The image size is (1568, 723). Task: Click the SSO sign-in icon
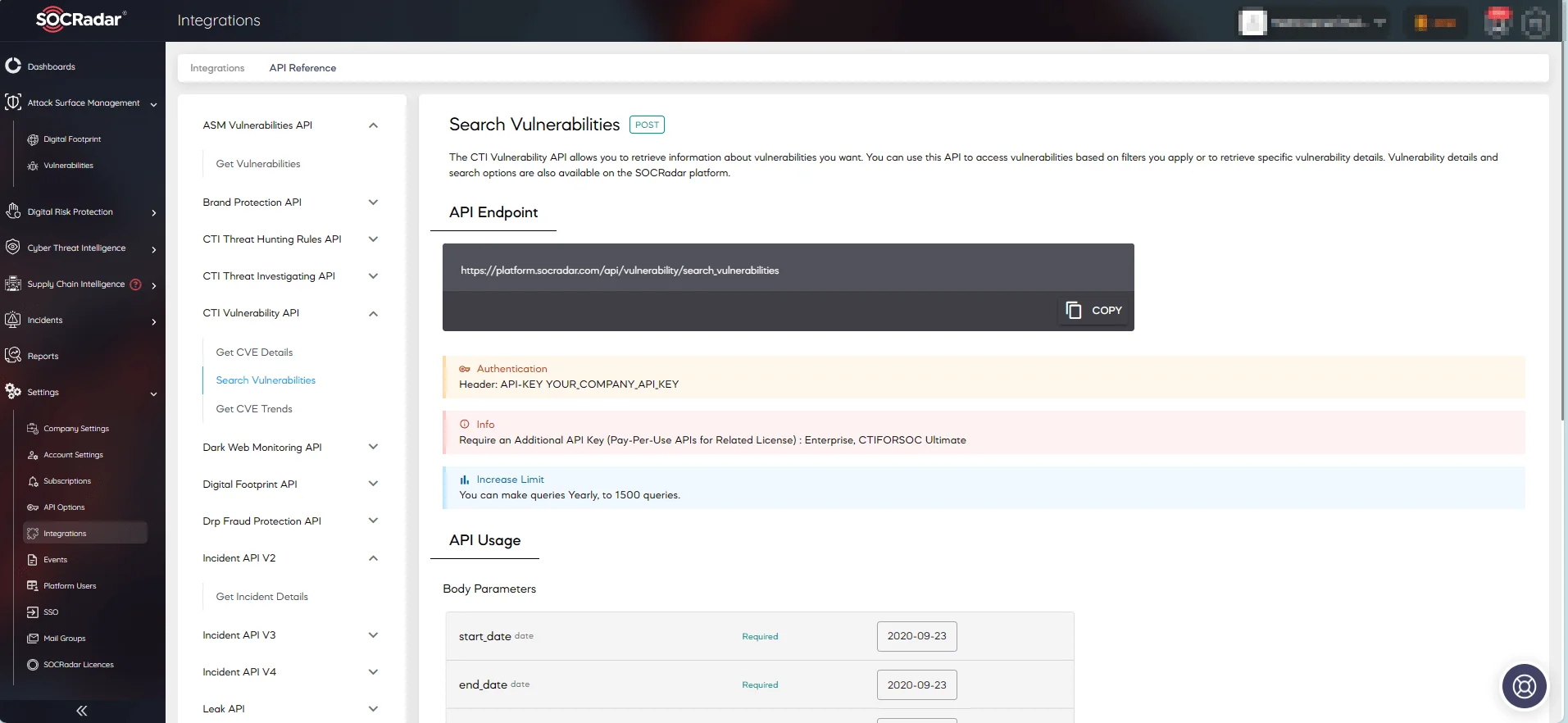(33, 612)
